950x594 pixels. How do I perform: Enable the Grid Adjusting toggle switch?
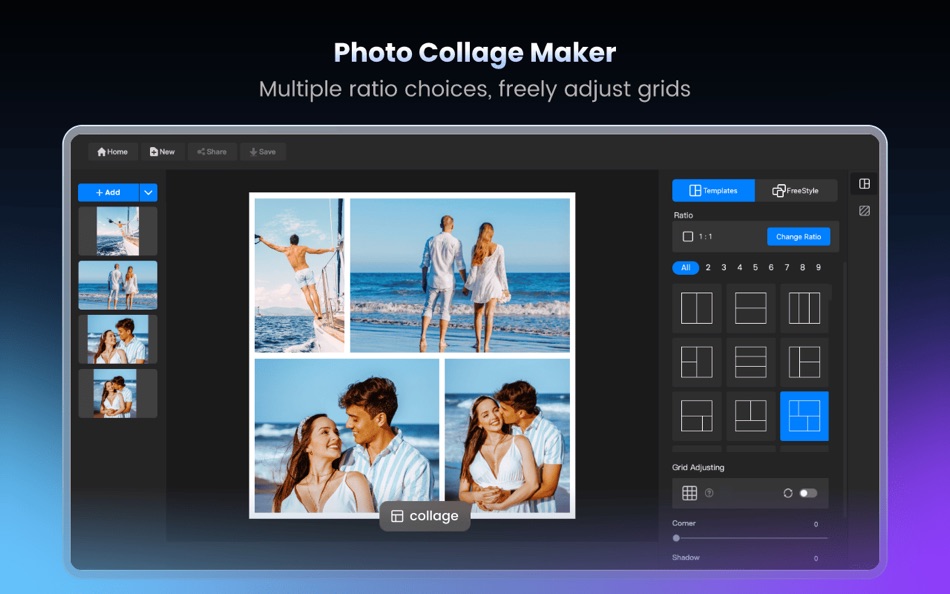point(809,492)
